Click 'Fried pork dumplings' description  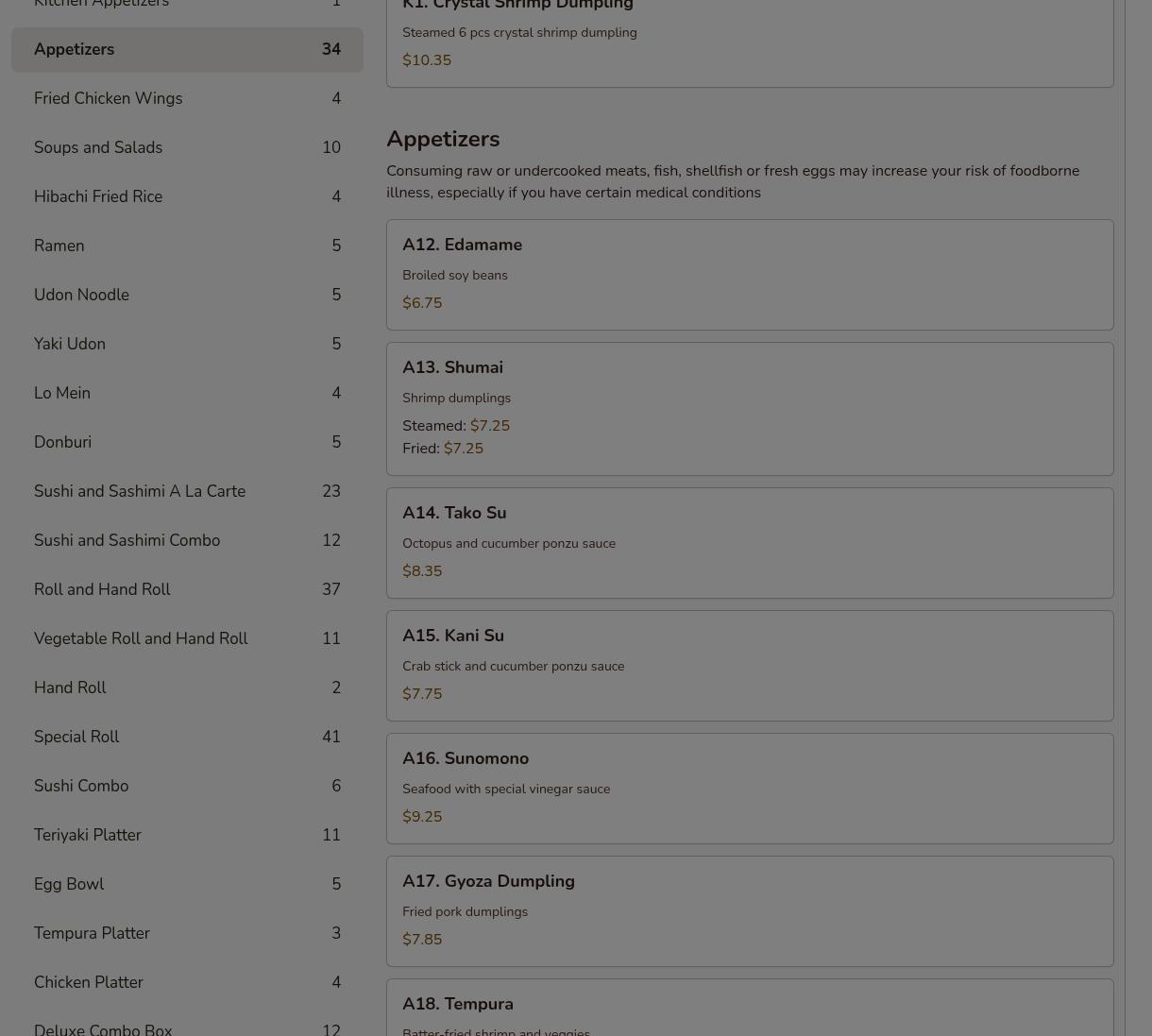tap(466, 911)
